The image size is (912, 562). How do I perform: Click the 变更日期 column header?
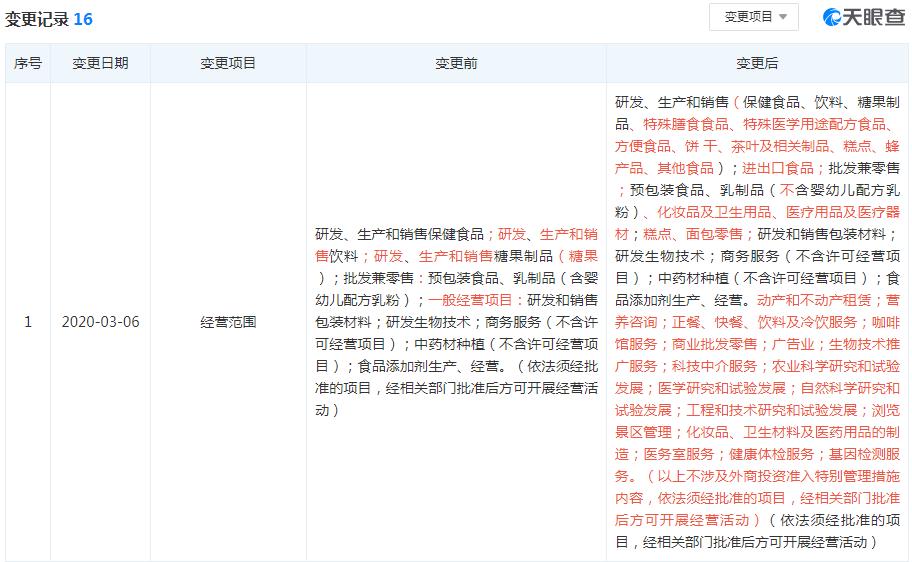[100, 63]
